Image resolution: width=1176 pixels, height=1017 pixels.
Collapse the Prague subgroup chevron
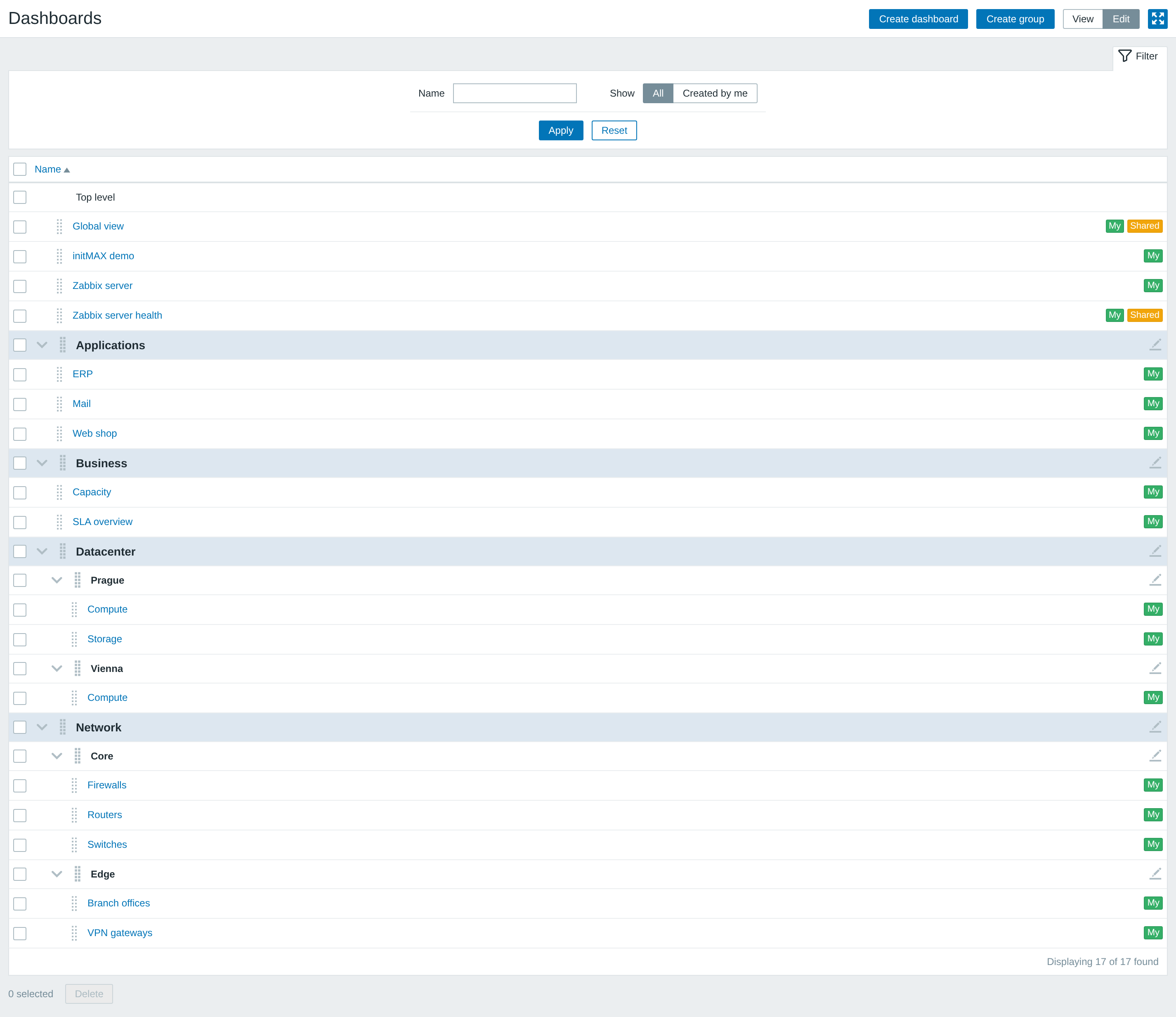[x=57, y=580]
